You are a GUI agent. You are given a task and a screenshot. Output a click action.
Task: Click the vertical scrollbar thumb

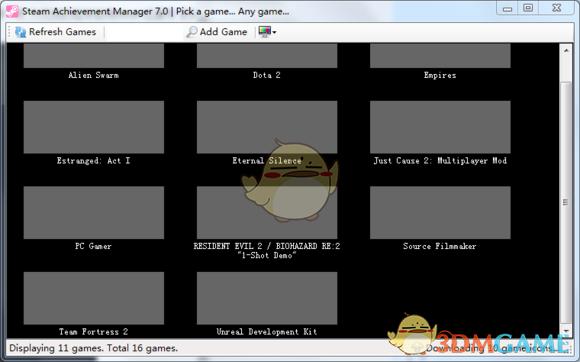tap(566, 202)
